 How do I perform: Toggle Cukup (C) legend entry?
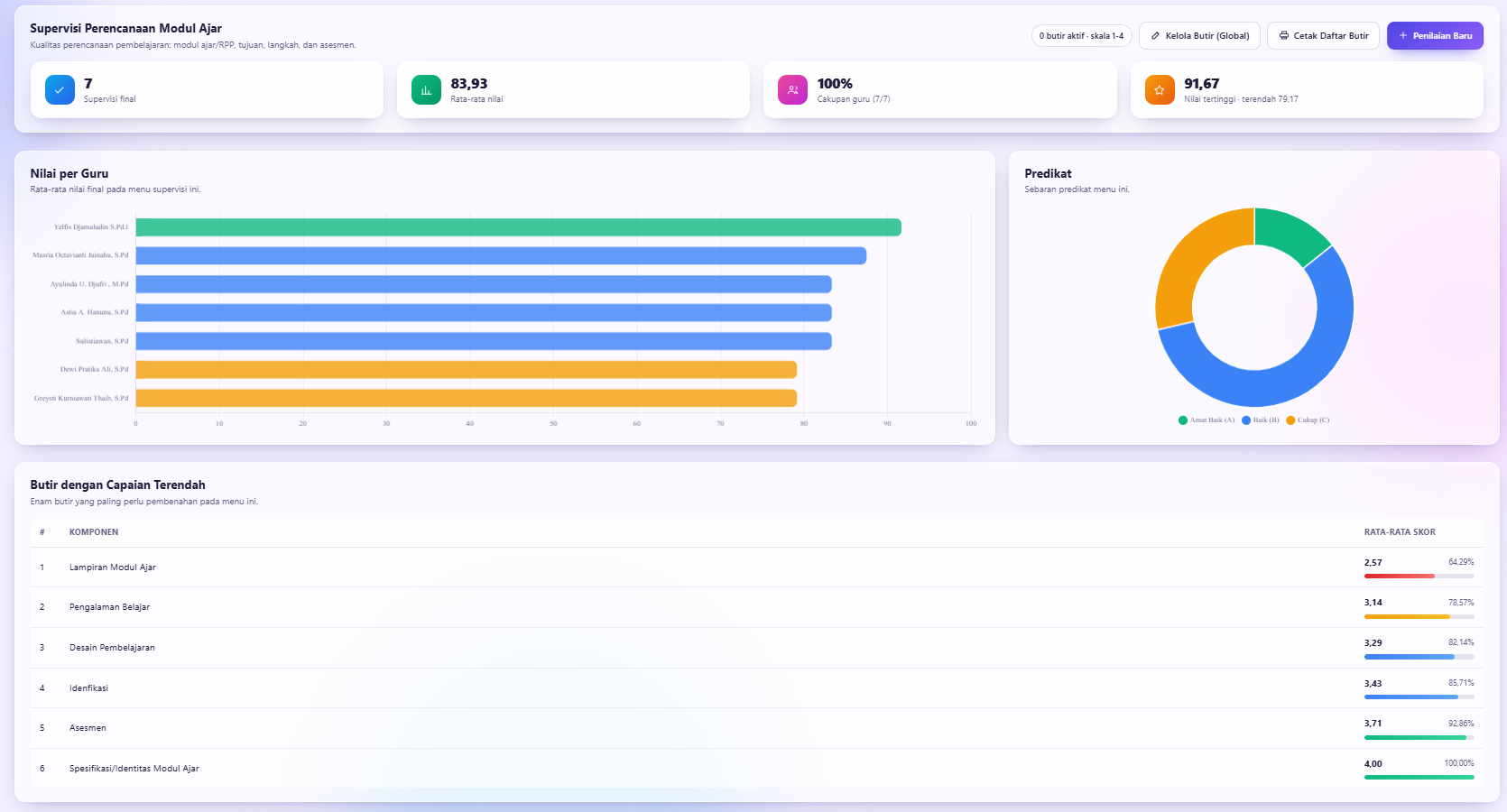pos(1308,420)
